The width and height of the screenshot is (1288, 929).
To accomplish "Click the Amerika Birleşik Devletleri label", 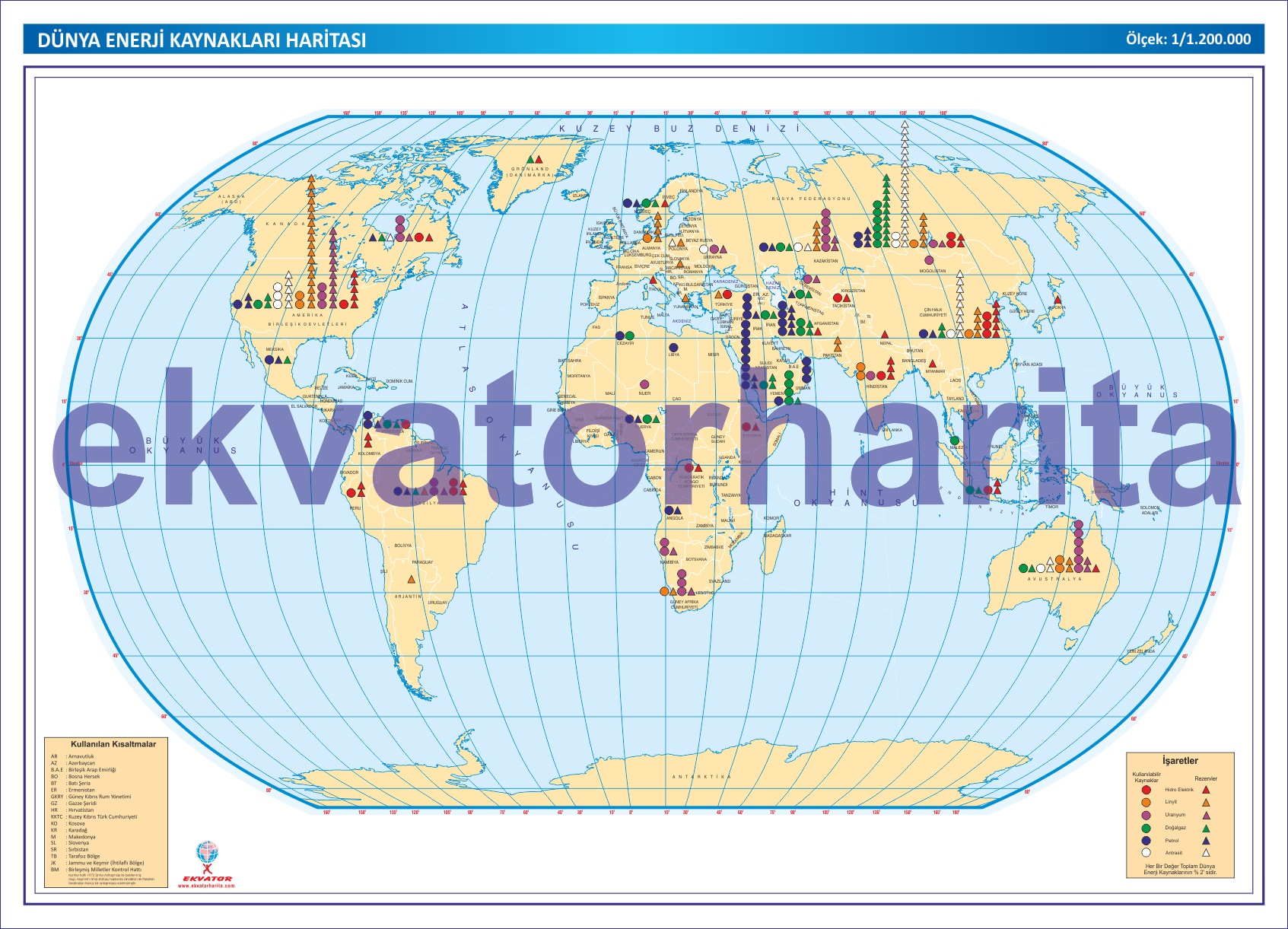I will 307,320.
